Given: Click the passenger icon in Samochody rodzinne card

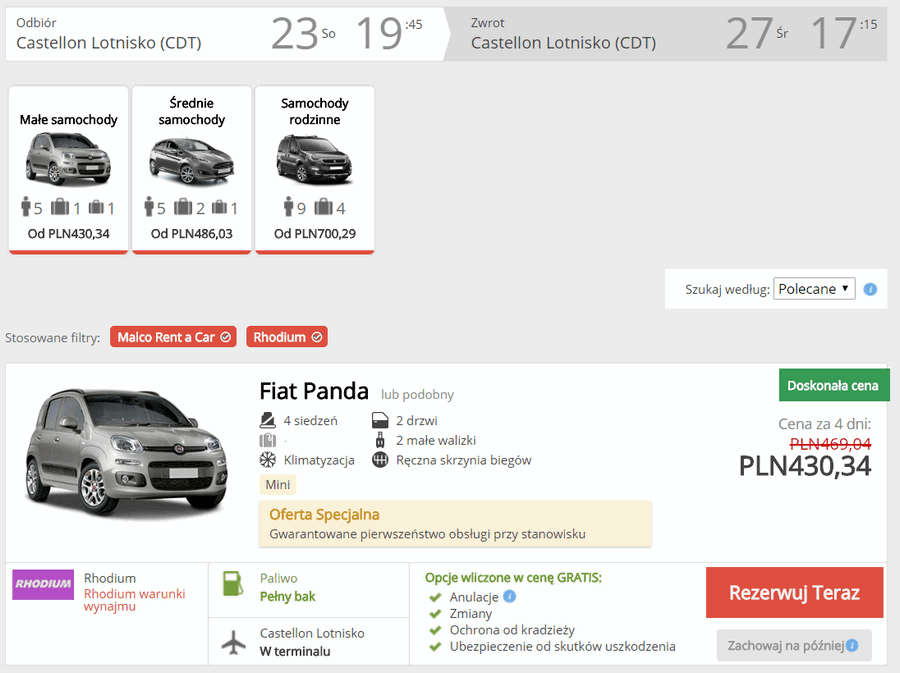Looking at the screenshot, I should pyautogui.click(x=288, y=207).
